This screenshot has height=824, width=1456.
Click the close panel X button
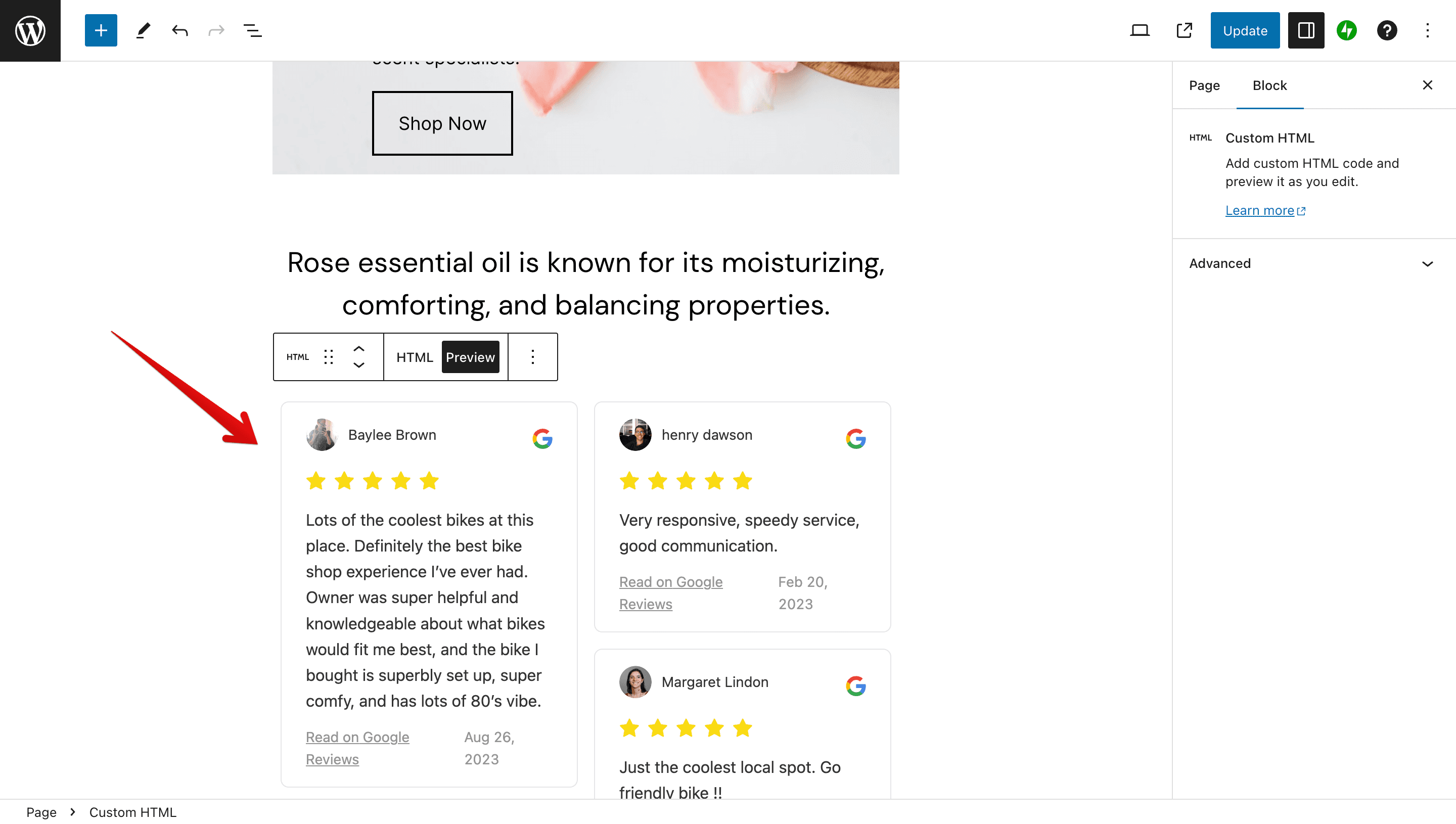(1427, 85)
